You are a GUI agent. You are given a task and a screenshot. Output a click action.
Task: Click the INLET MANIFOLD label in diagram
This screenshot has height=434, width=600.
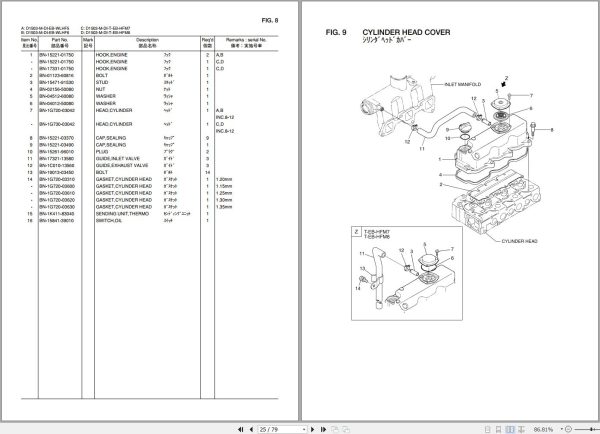coord(463,84)
